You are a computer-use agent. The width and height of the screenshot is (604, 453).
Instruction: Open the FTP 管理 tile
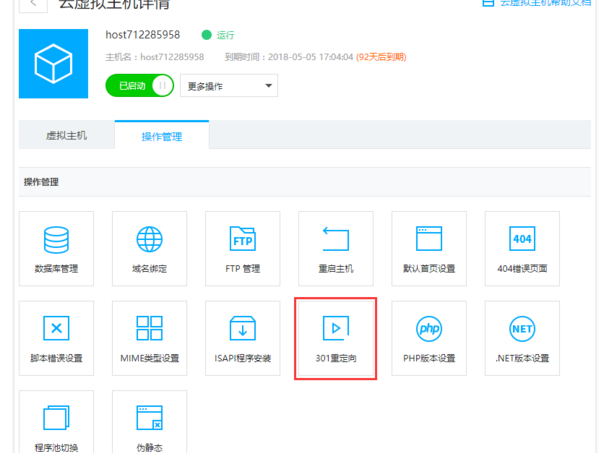point(243,248)
